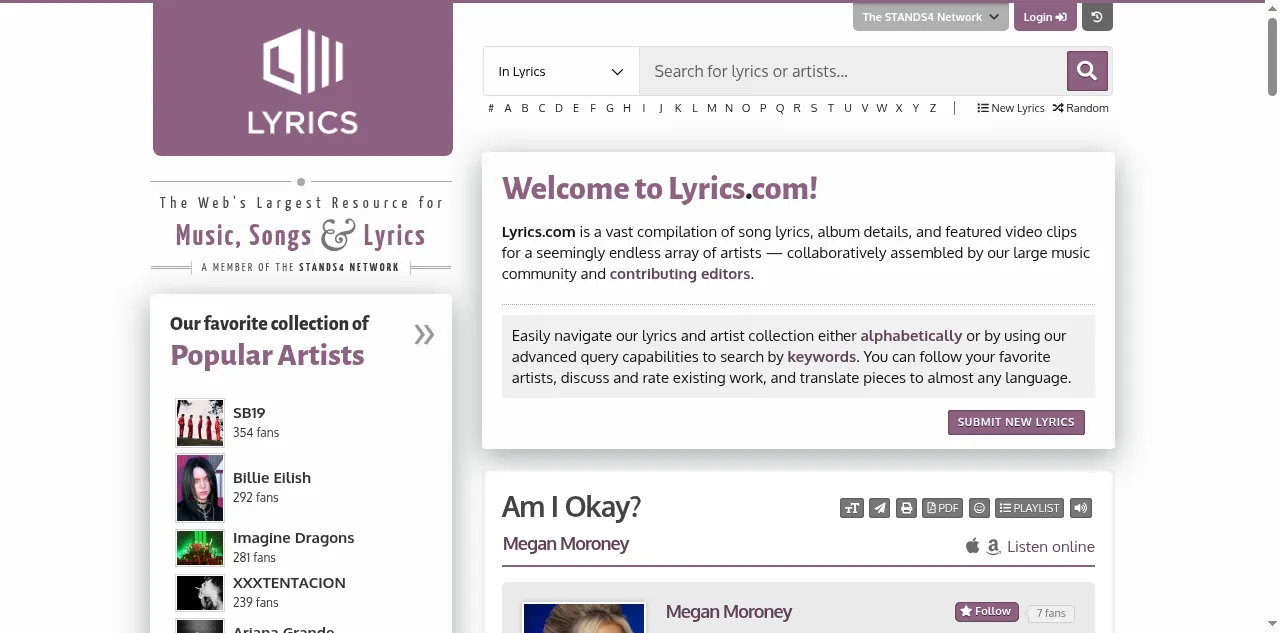
Task: Open the Am I Okay? song title
Action: click(x=571, y=507)
